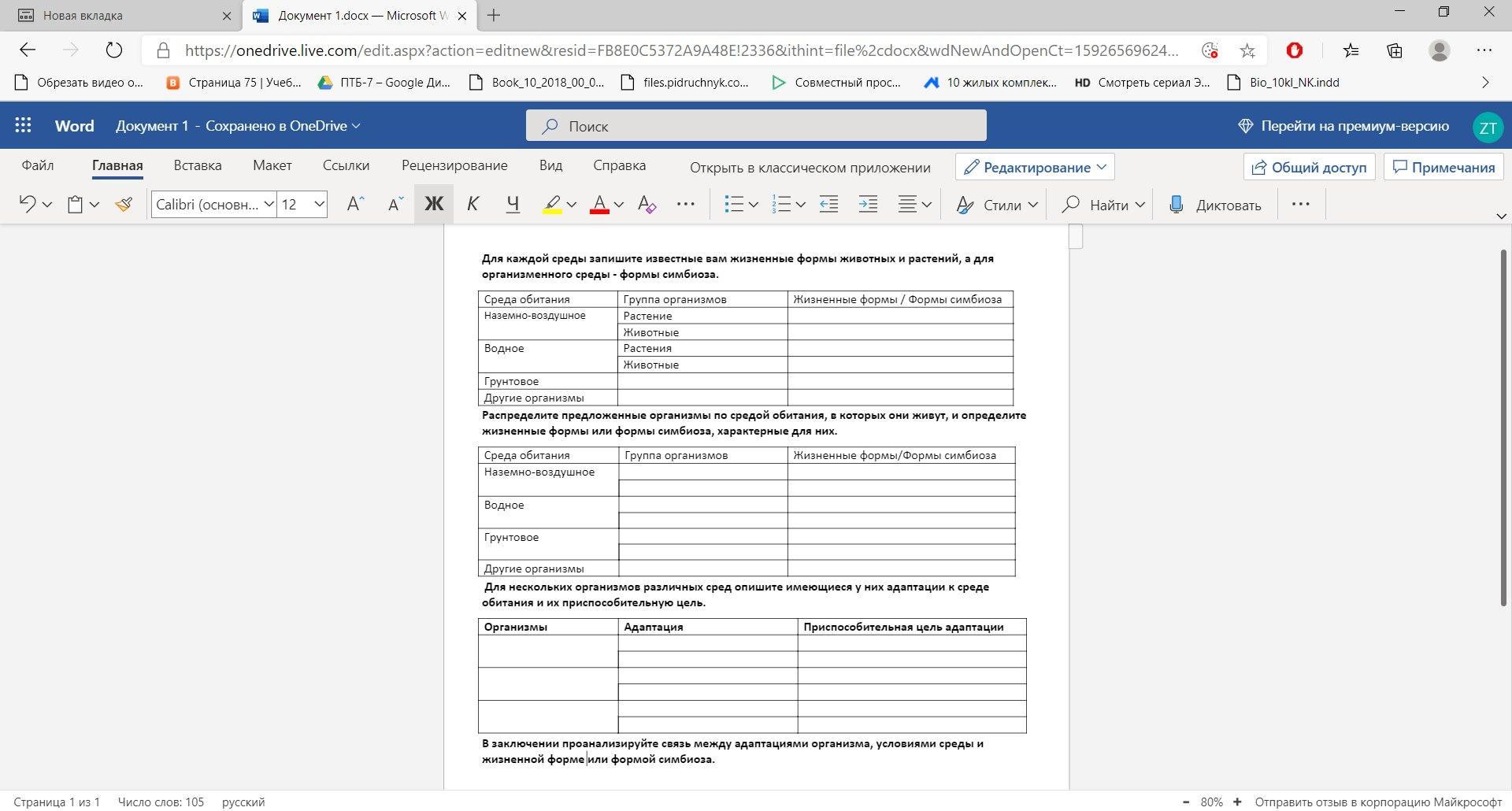This screenshot has height=811, width=1512.
Task: Click the Decrease Indent icon
Action: [x=828, y=205]
